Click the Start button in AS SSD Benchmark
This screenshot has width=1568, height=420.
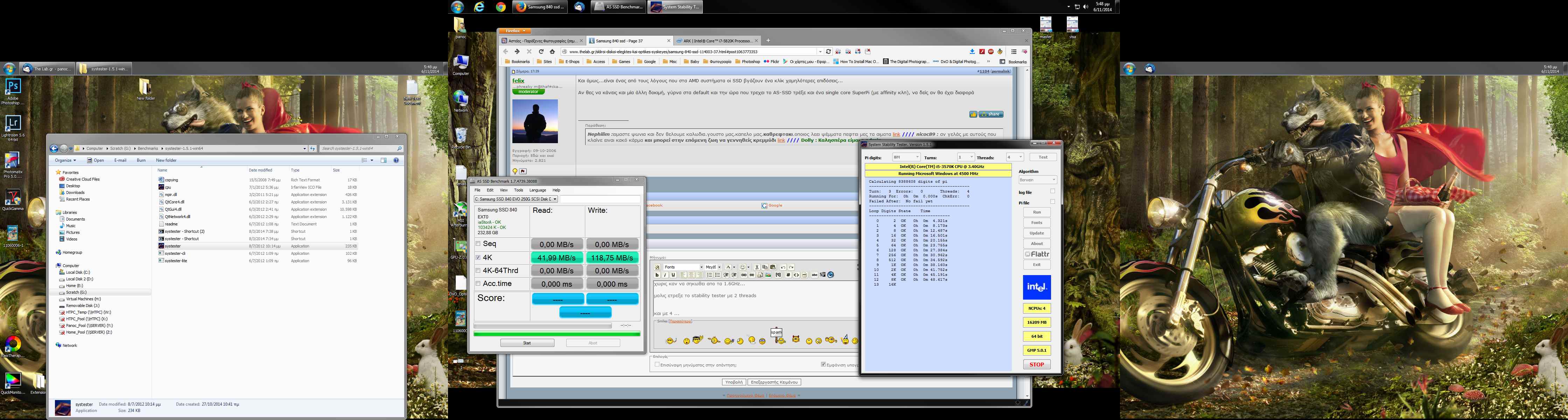tap(526, 343)
